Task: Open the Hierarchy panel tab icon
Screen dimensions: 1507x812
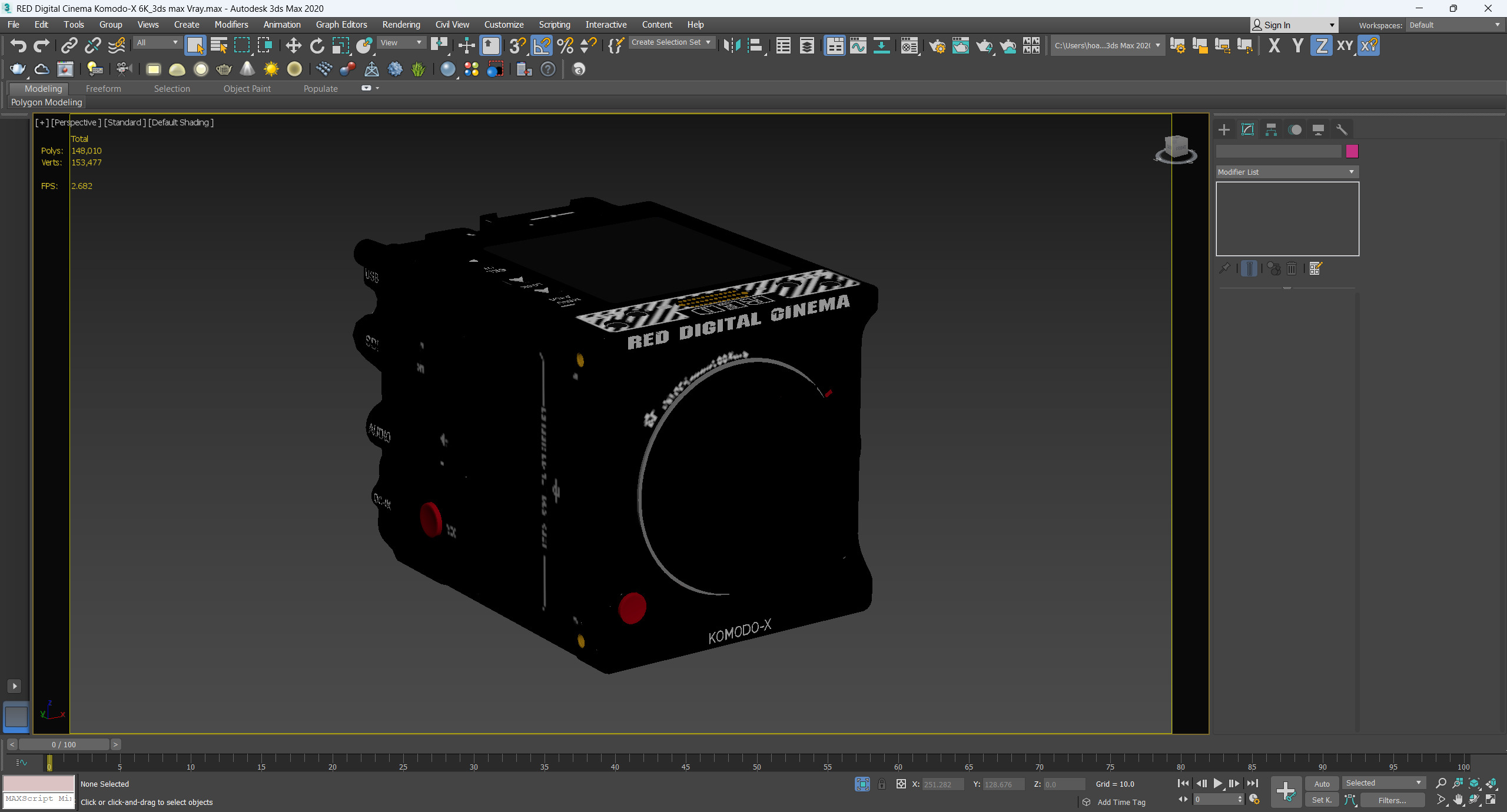Action: click(x=1271, y=129)
